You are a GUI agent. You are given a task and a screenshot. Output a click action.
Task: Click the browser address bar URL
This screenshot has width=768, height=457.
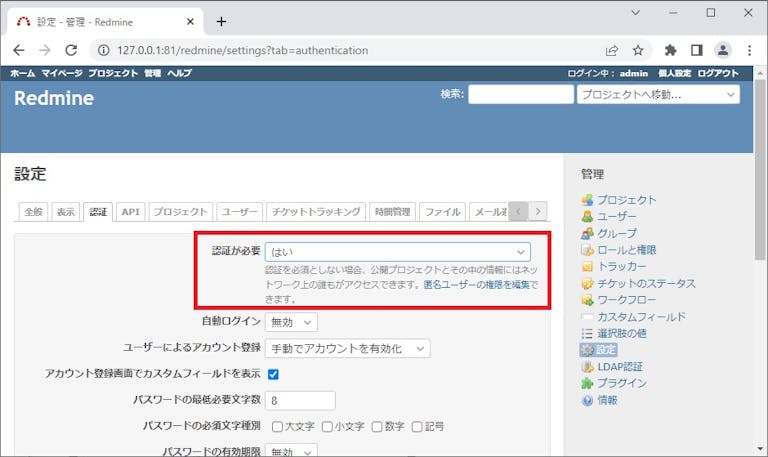click(x=242, y=50)
